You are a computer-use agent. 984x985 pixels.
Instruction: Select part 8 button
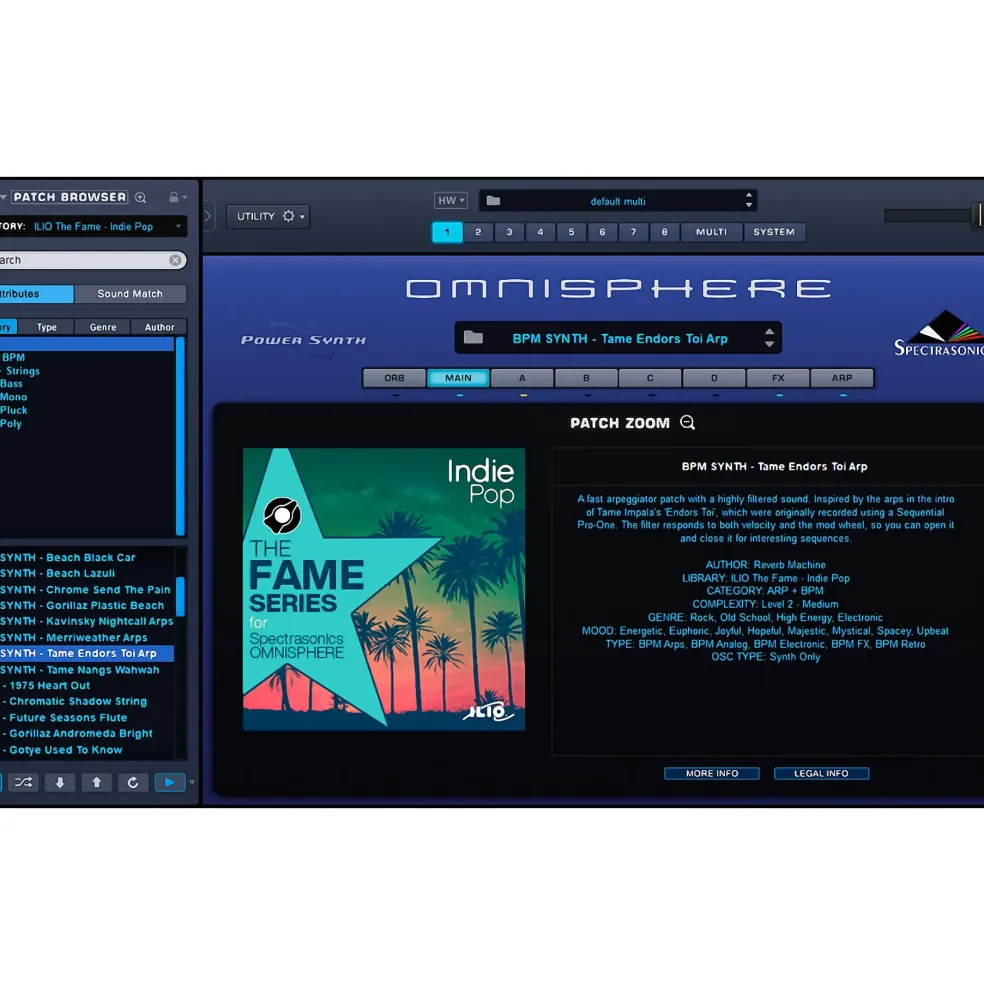click(x=664, y=232)
